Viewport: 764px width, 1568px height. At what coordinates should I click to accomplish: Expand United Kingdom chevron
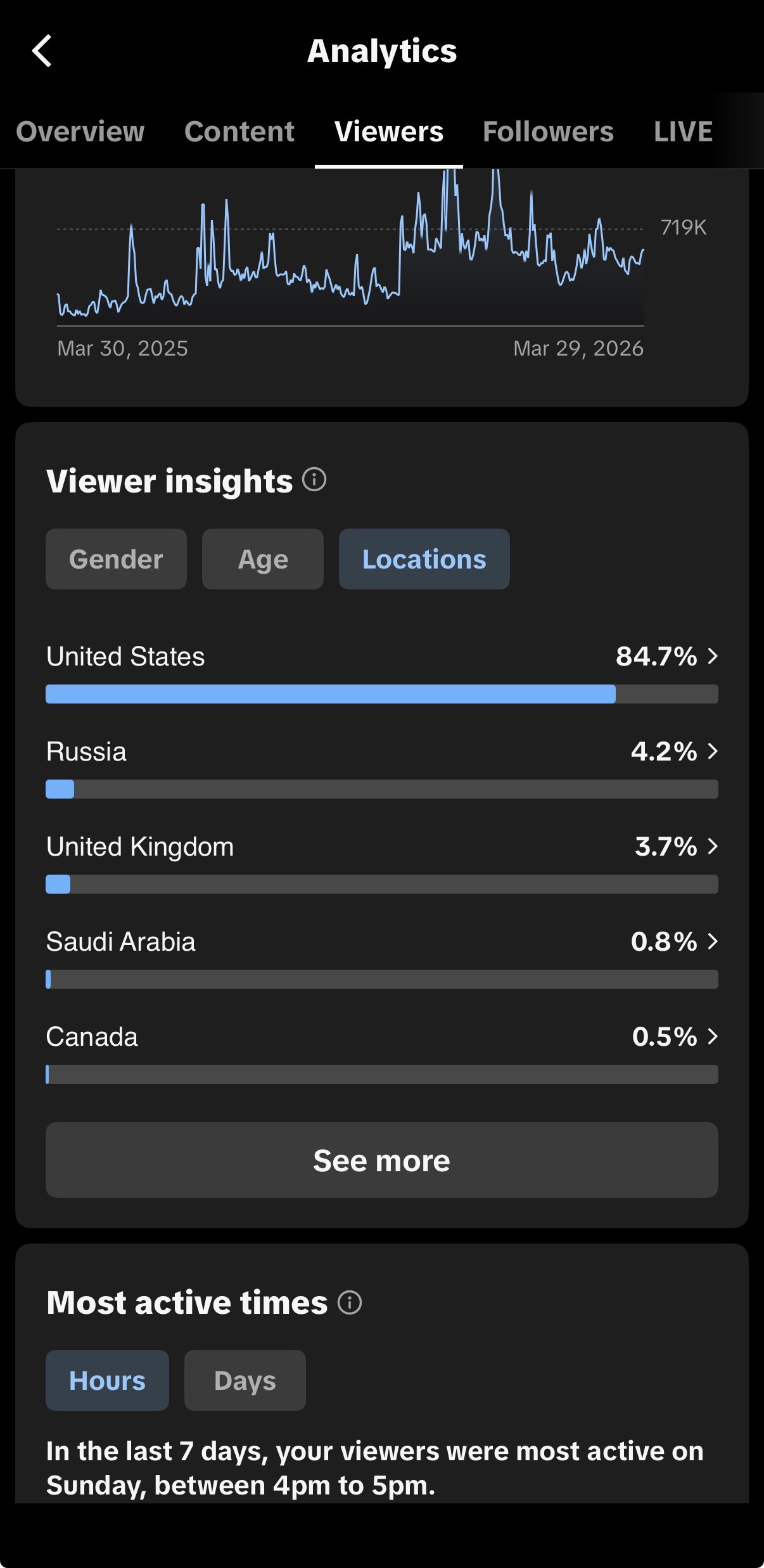(713, 846)
